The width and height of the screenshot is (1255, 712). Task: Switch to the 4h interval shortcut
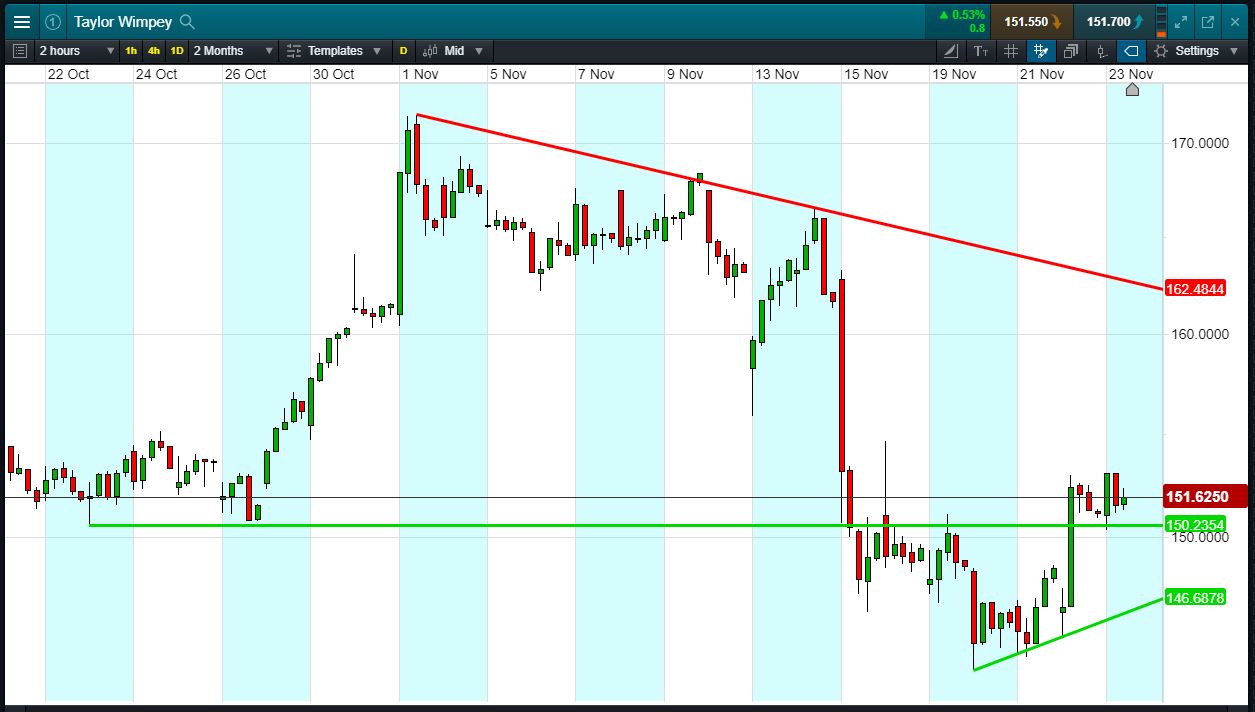(154, 51)
